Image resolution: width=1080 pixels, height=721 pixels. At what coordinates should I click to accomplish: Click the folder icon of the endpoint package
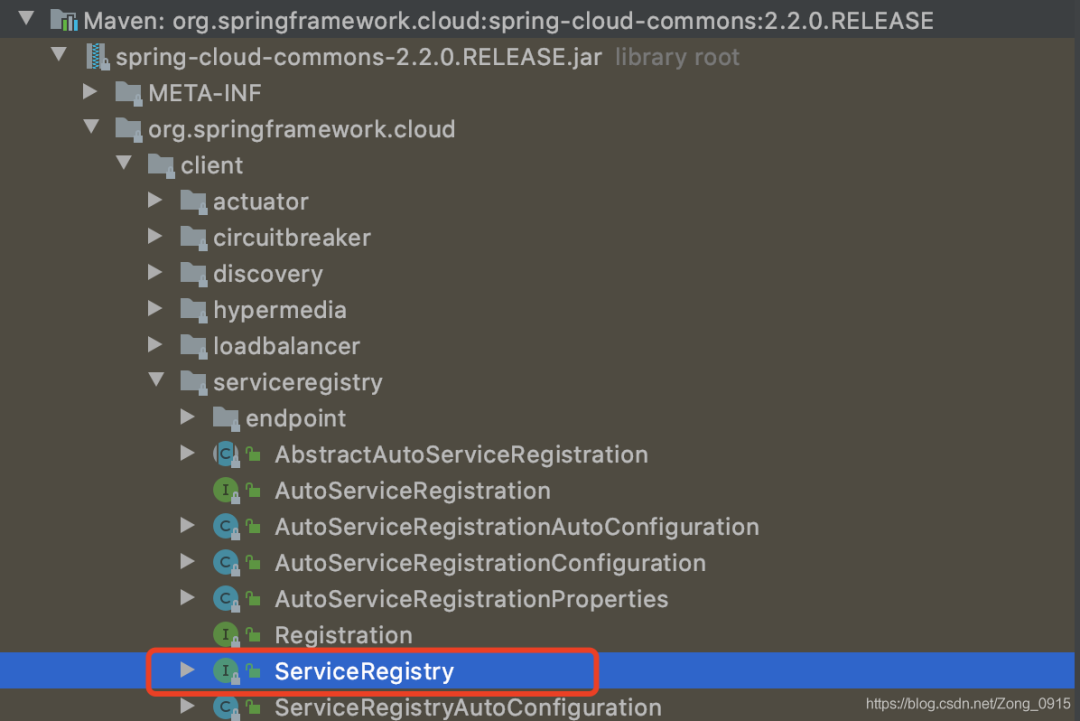coord(226,417)
